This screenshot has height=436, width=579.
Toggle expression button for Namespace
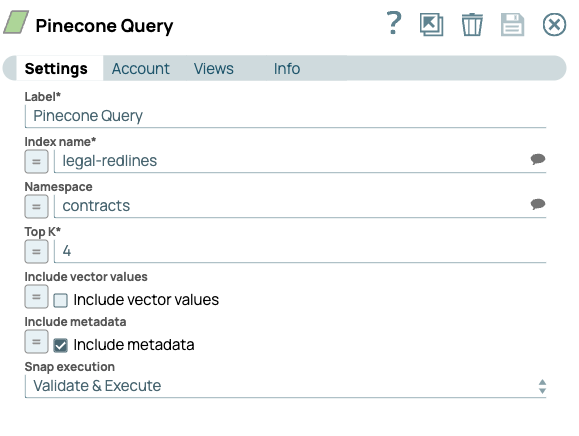(36, 206)
